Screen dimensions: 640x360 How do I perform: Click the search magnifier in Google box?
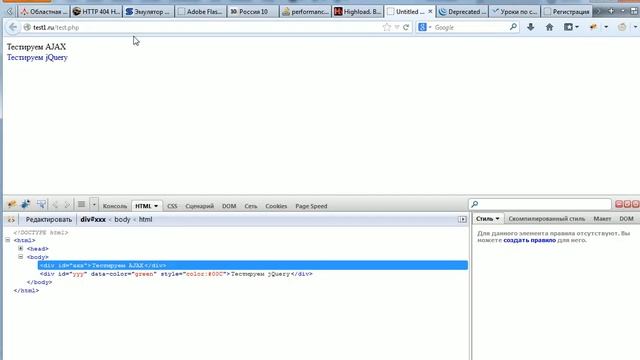[x=513, y=27]
